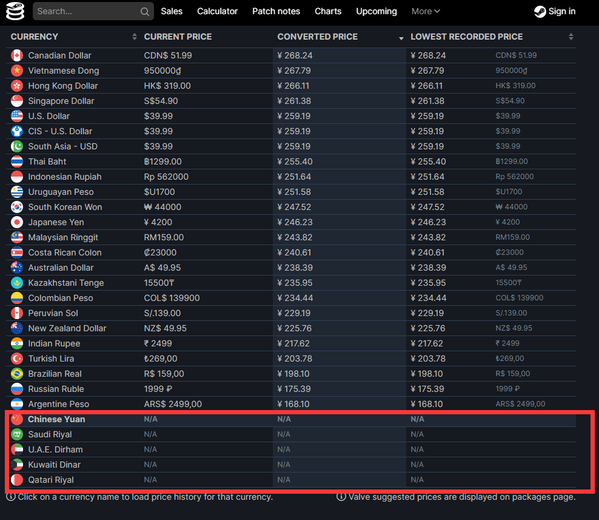Click the Brazilian Real flag icon

(x=17, y=374)
